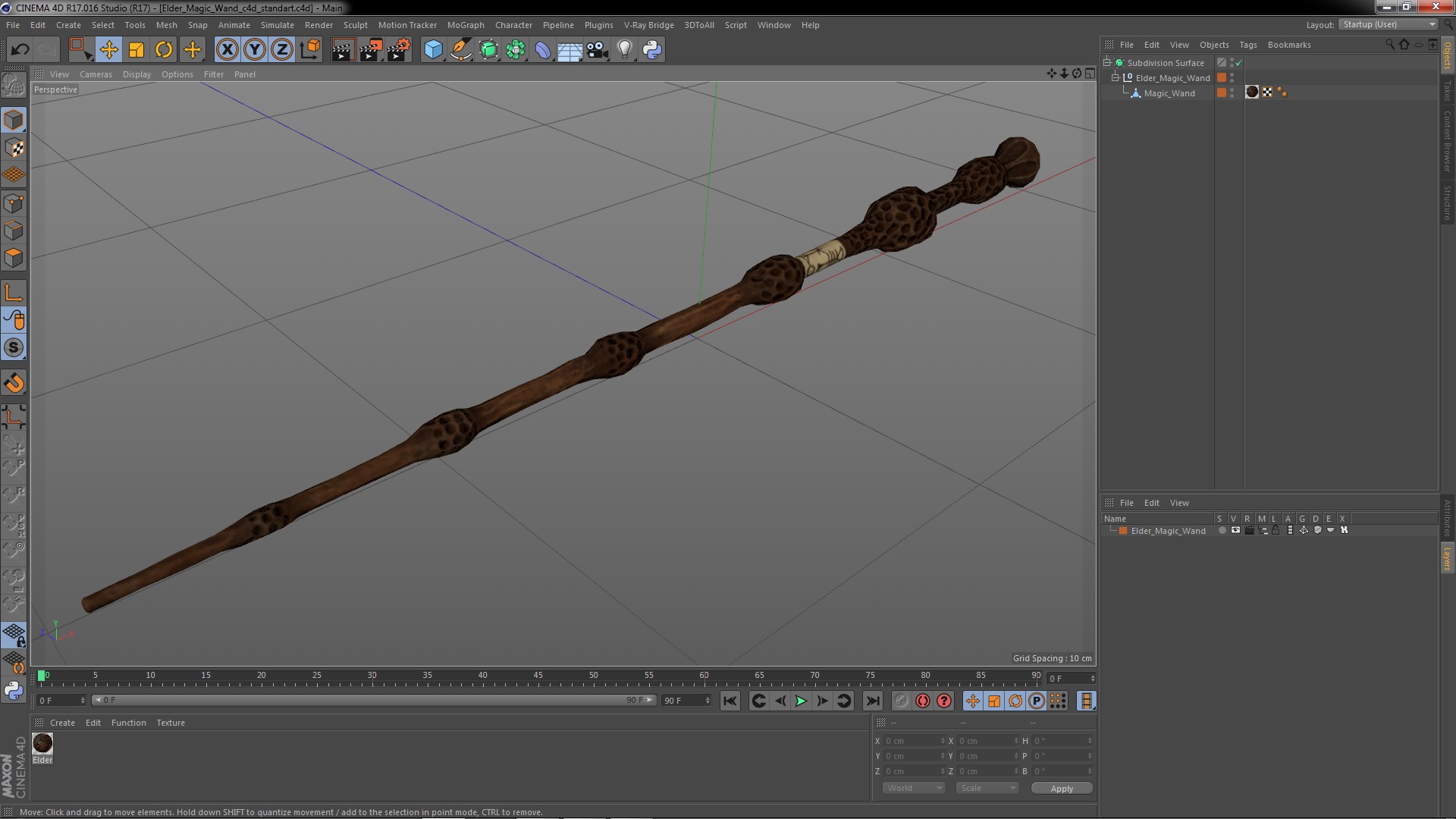Collapse Elder_Magic_Wand null tree node
Image resolution: width=1456 pixels, height=819 pixels.
[1116, 77]
